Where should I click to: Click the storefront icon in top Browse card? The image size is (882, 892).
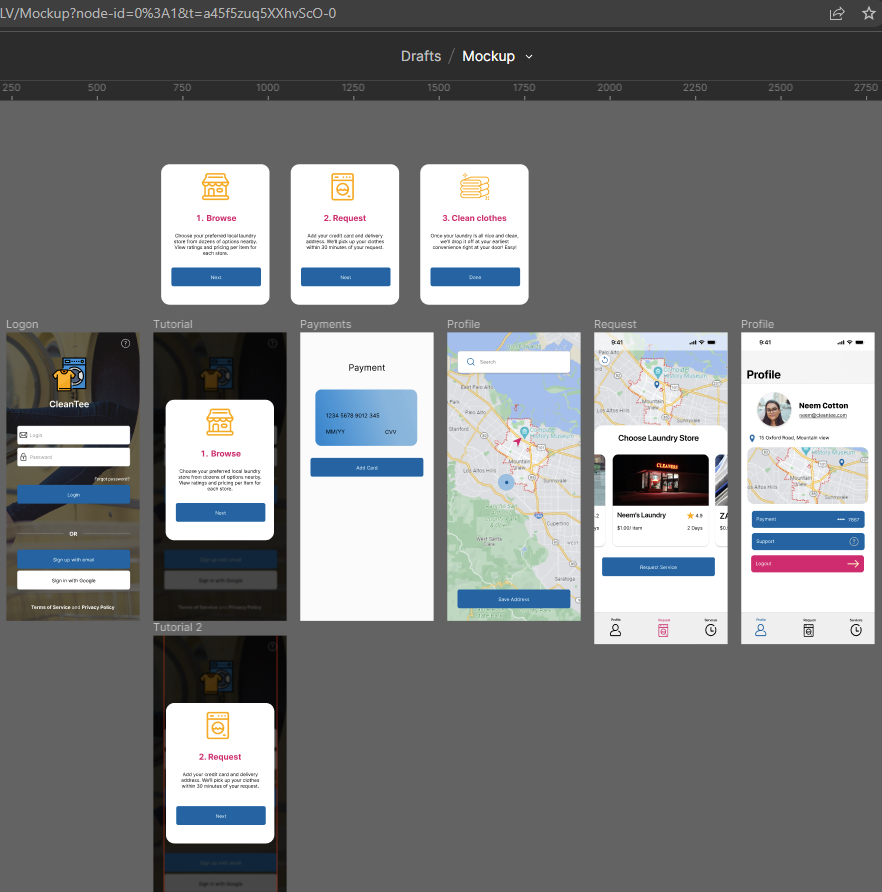216,187
